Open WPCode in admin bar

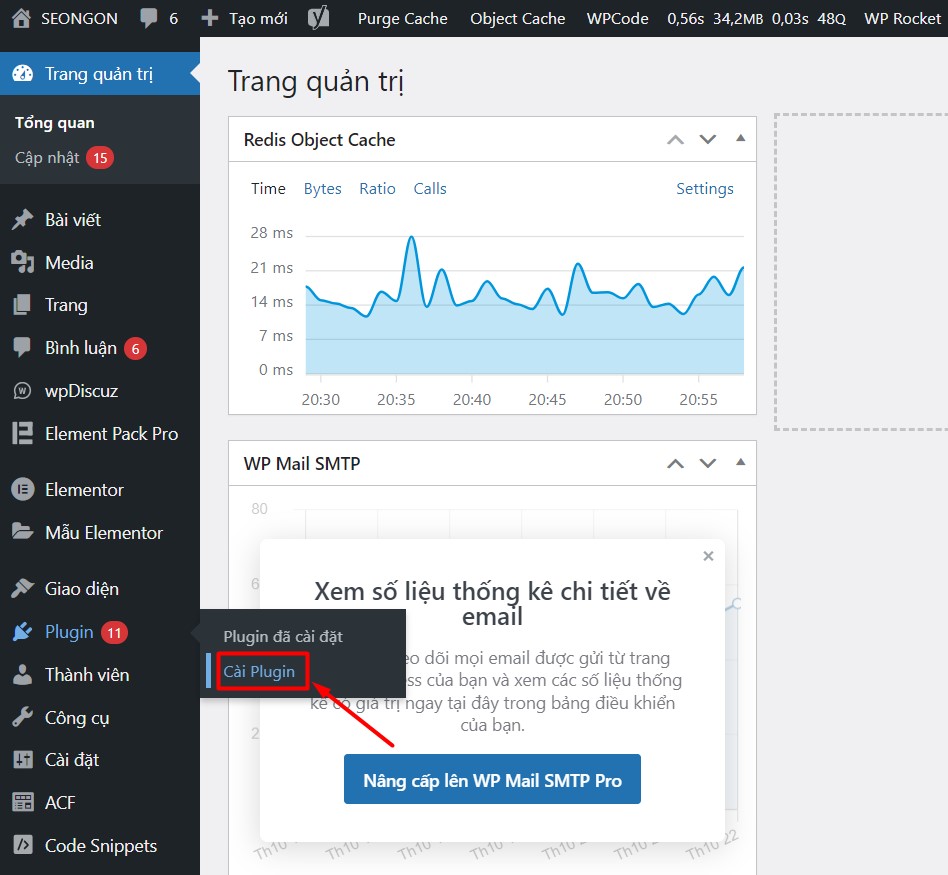[617, 19]
